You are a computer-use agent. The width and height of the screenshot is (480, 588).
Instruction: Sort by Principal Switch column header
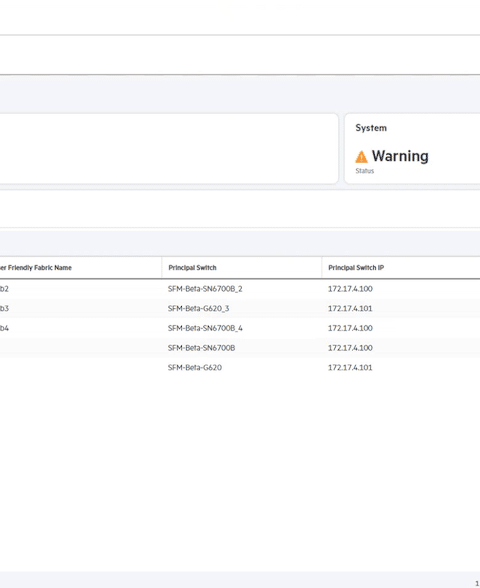coord(192,268)
